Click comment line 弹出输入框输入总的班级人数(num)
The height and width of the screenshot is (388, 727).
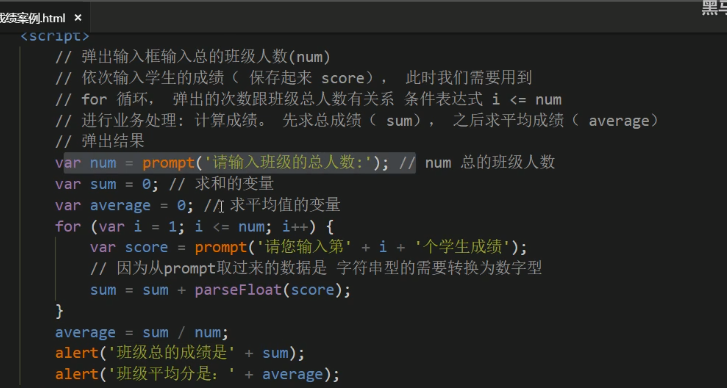tap(193, 57)
